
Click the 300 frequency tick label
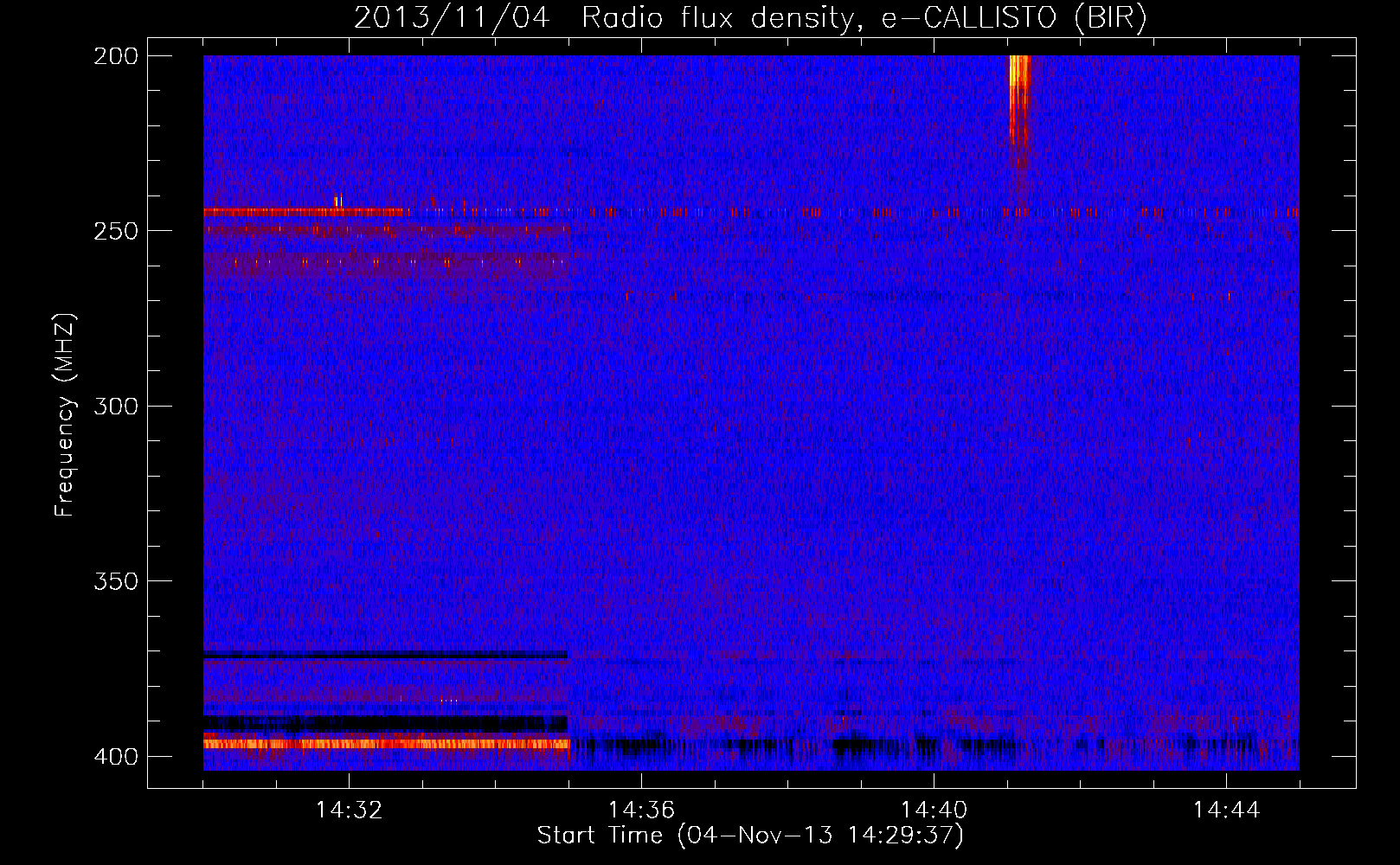point(115,407)
